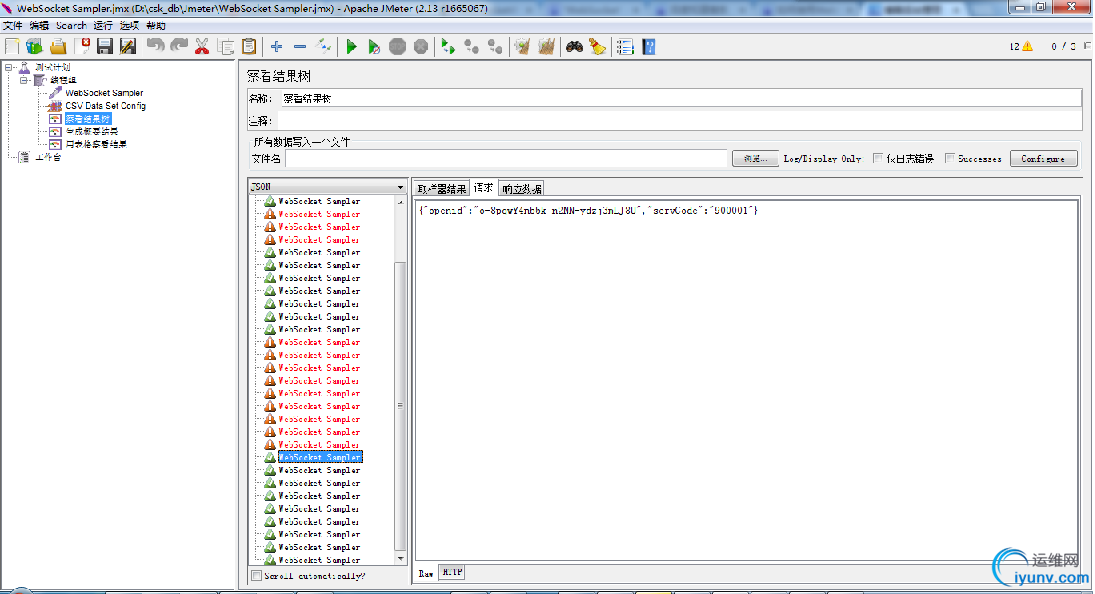This screenshot has width=1095, height=594.
Task: Click the highlighted WebSocket Sampler result row
Action: [x=320, y=457]
